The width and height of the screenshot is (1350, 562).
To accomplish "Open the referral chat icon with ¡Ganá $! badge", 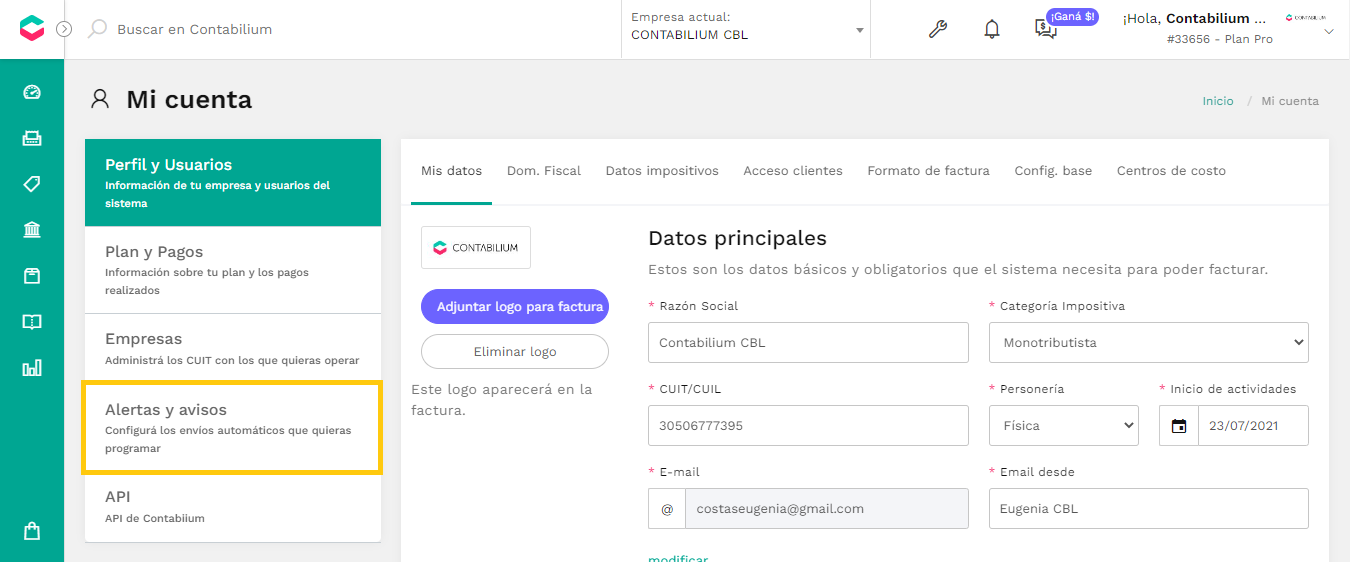I will pyautogui.click(x=1046, y=29).
